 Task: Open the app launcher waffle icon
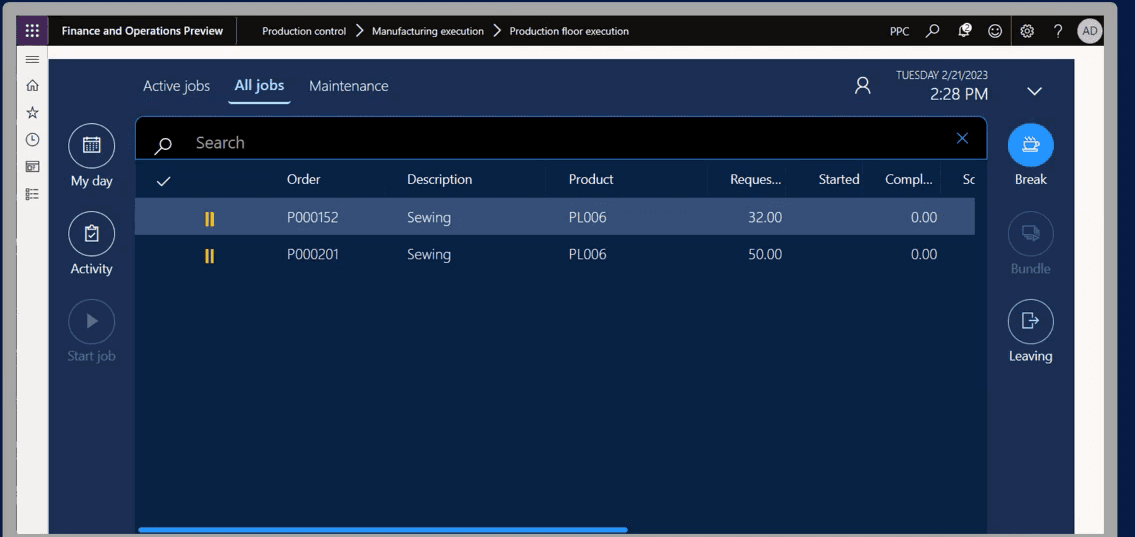[32, 31]
